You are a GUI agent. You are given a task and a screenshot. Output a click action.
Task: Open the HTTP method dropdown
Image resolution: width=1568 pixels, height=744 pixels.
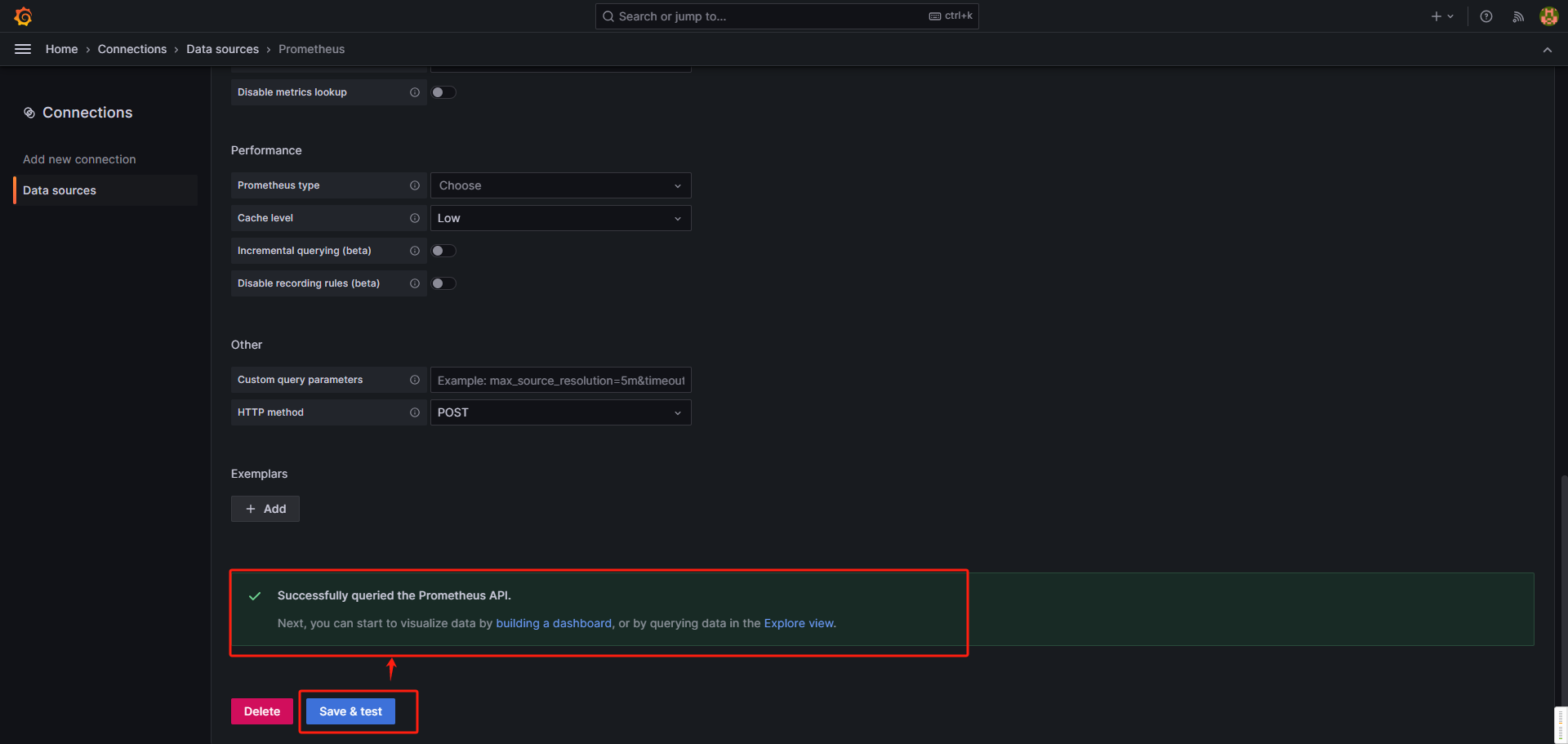point(561,412)
